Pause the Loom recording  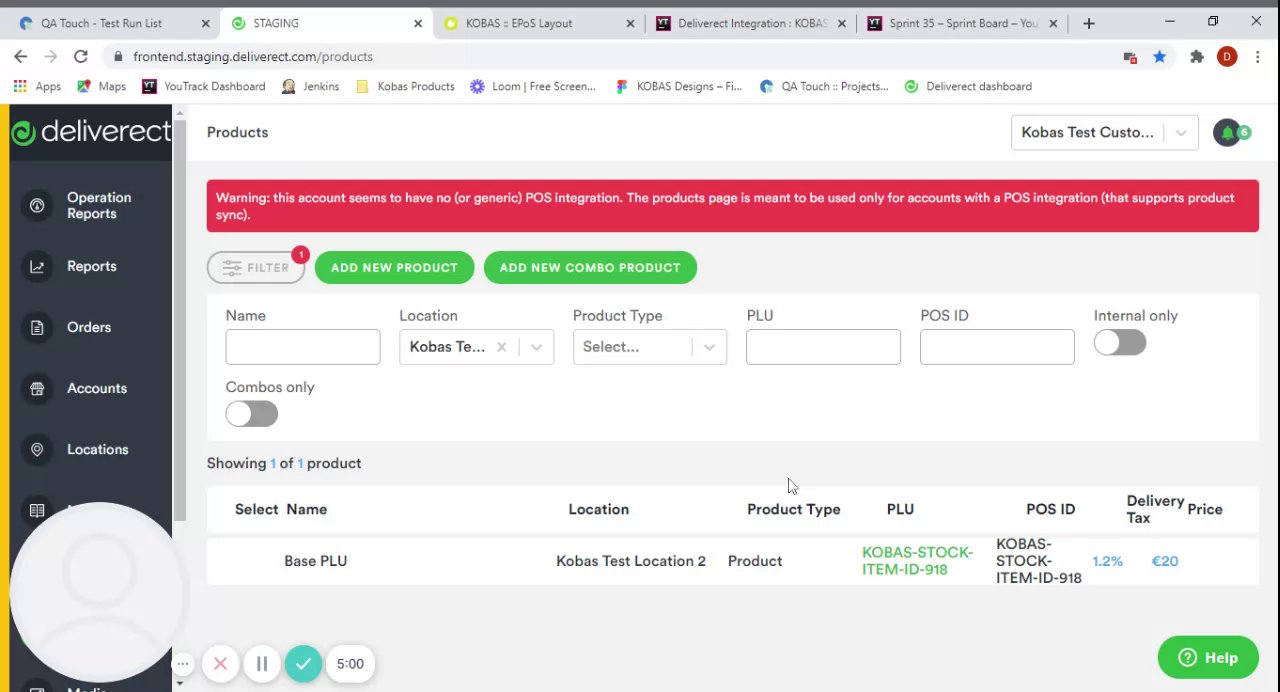click(262, 663)
